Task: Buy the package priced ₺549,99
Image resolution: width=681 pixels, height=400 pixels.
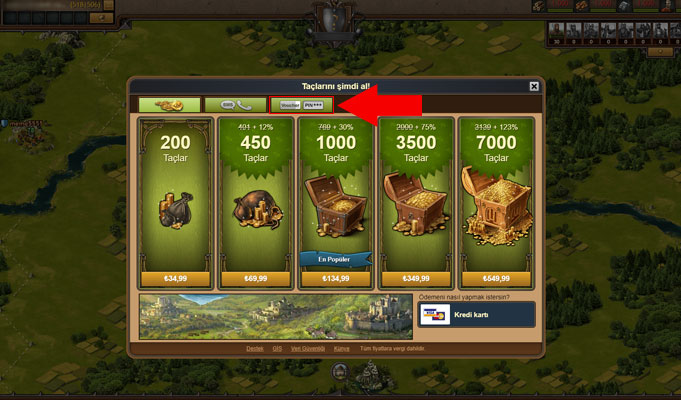Action: tap(496, 278)
